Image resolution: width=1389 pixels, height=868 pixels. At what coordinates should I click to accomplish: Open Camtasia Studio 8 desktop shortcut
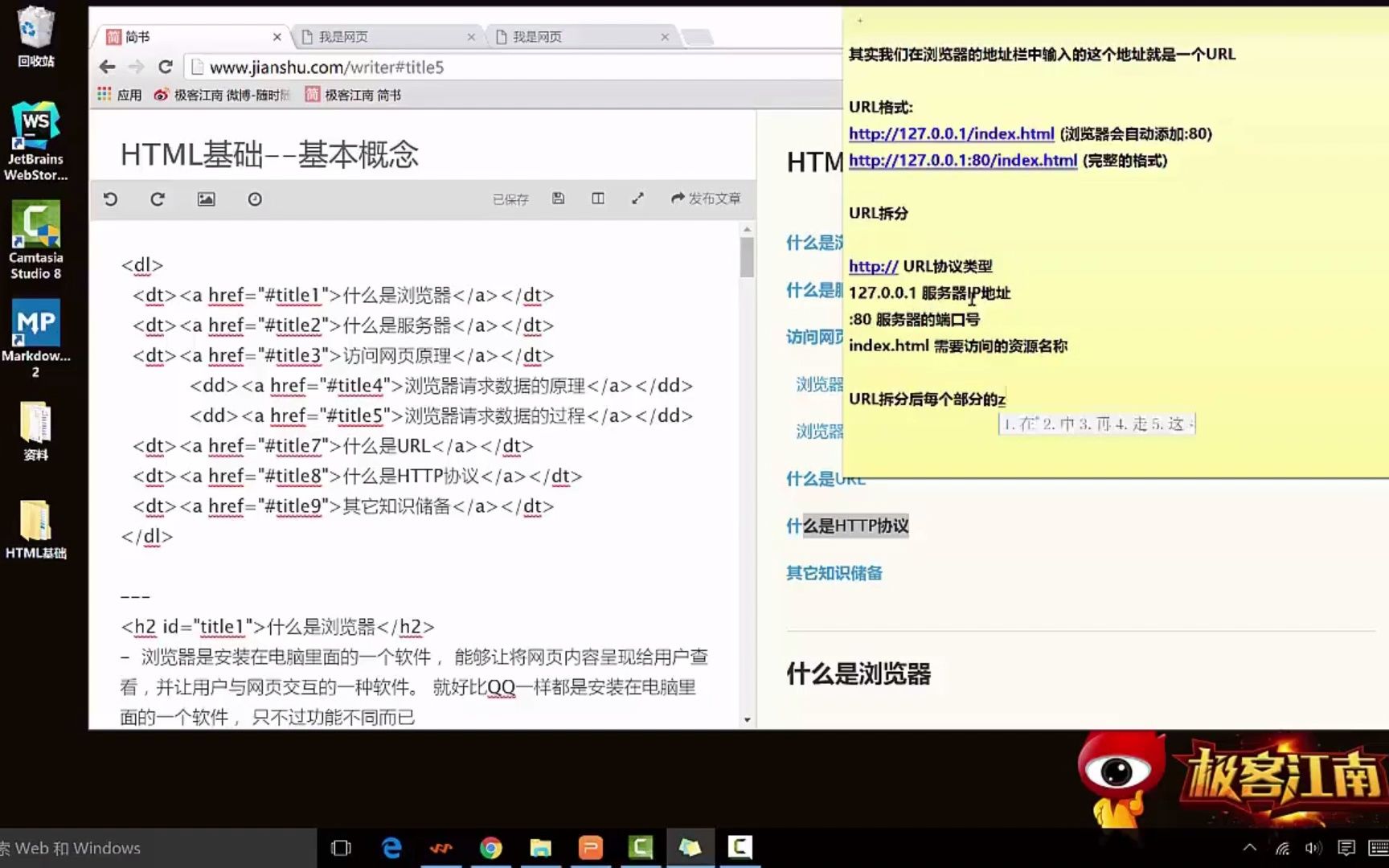[x=35, y=240]
